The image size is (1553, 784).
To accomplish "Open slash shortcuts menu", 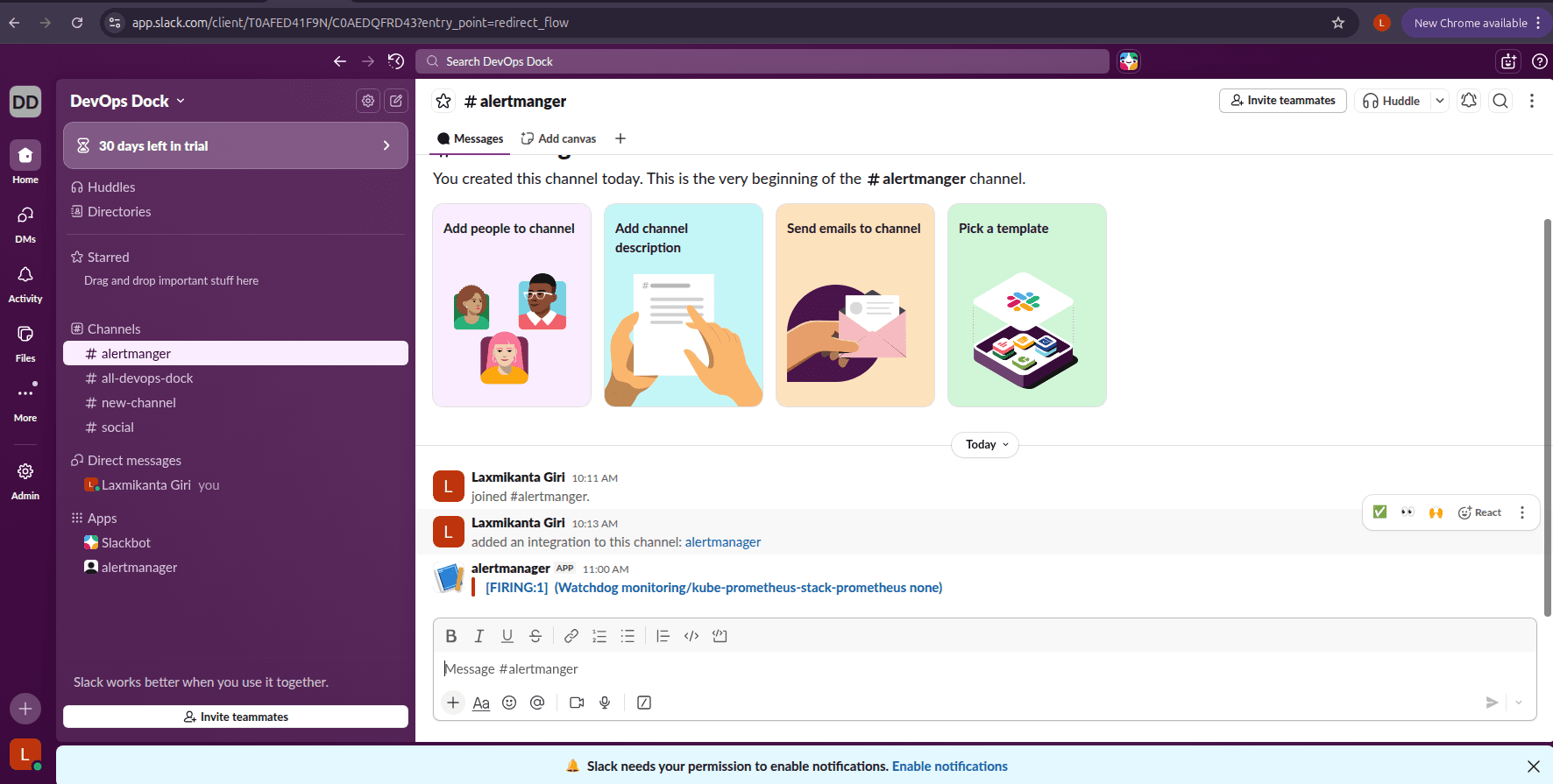I will tap(644, 703).
